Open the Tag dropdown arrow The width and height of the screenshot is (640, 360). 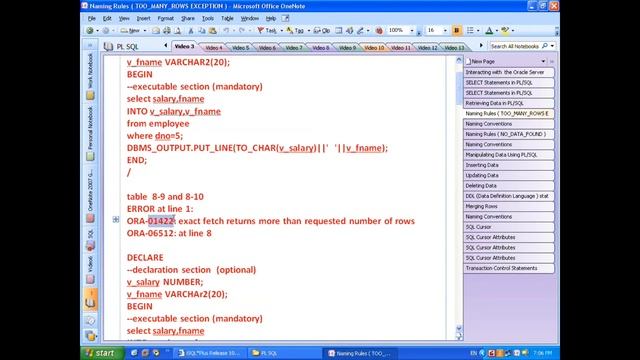click(309, 31)
